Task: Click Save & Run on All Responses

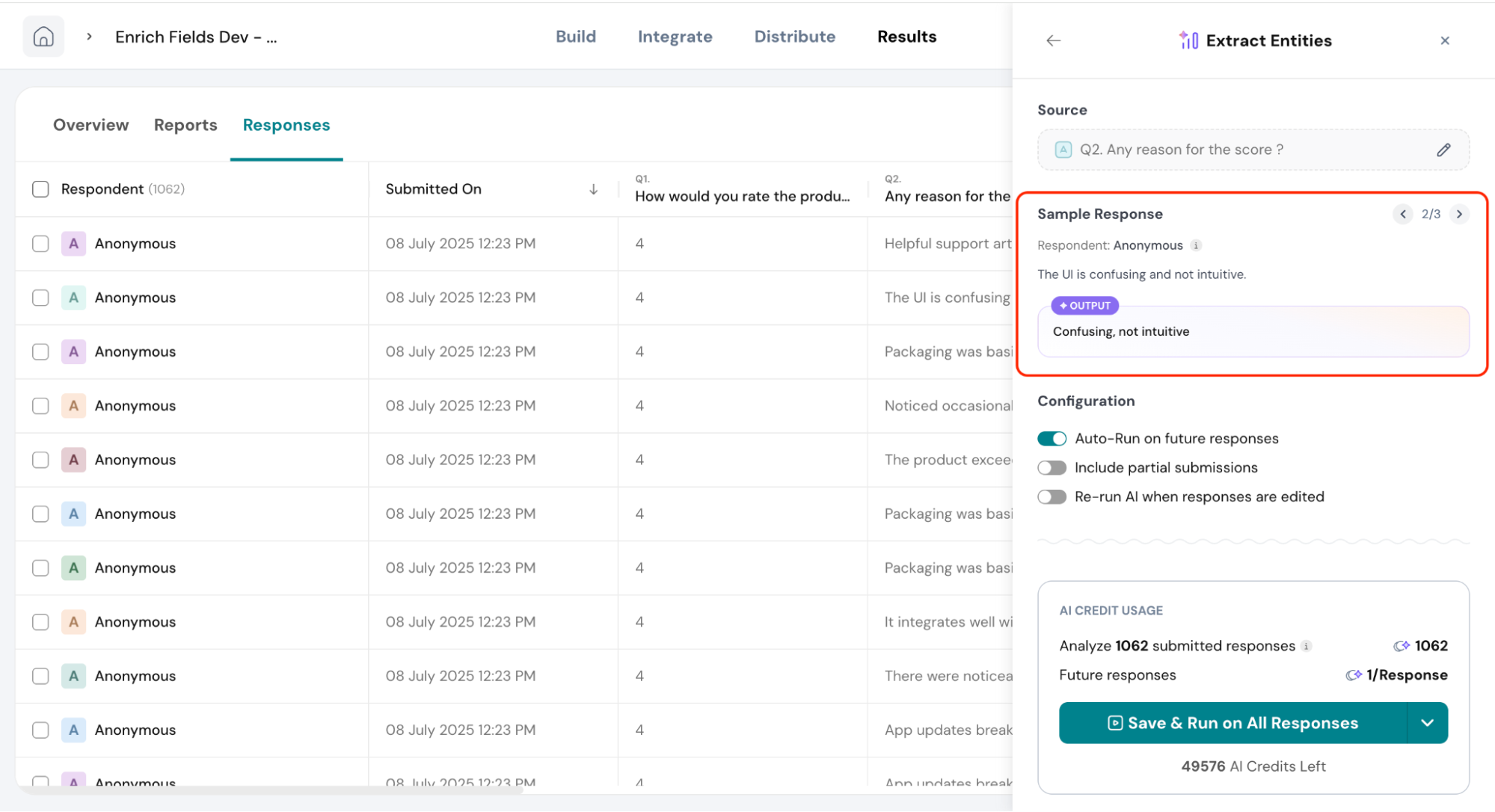Action: [1232, 723]
